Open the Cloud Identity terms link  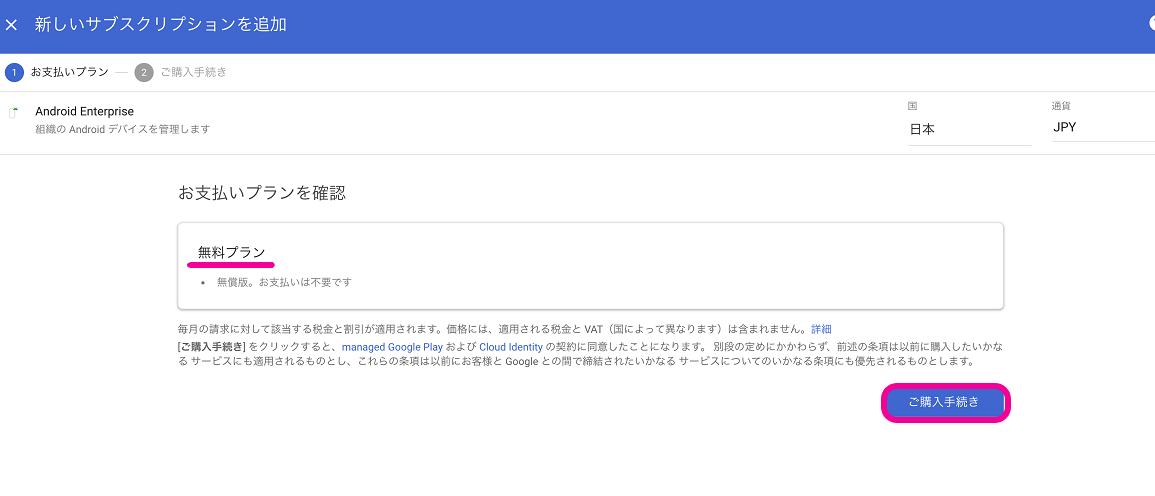511,347
